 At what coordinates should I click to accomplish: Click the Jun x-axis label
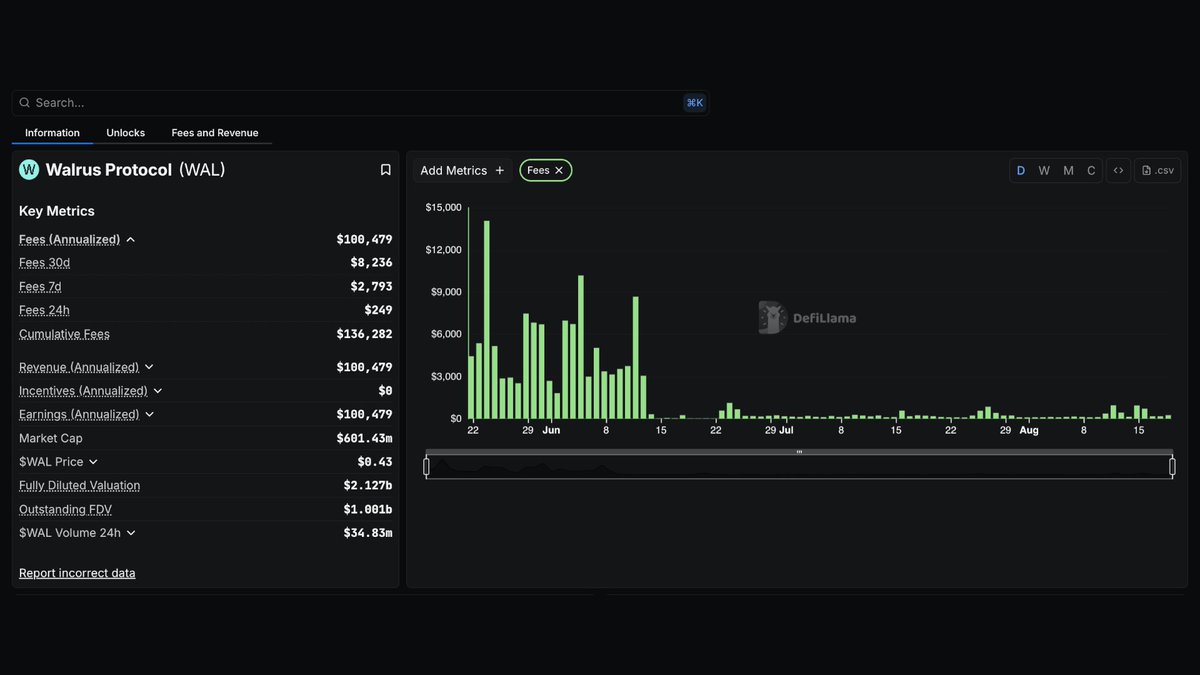point(551,430)
